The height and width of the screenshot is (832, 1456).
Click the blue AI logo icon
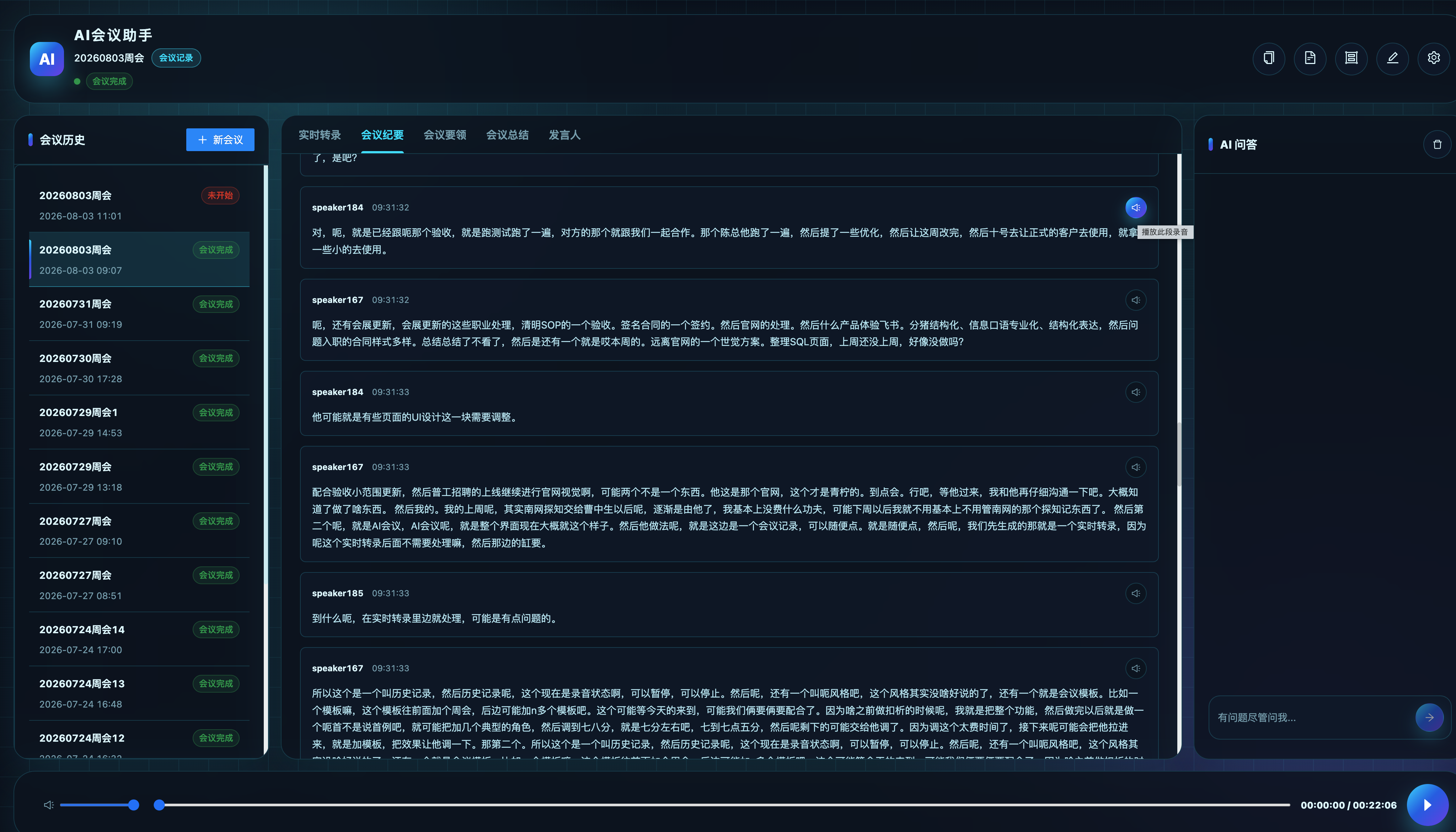click(47, 59)
